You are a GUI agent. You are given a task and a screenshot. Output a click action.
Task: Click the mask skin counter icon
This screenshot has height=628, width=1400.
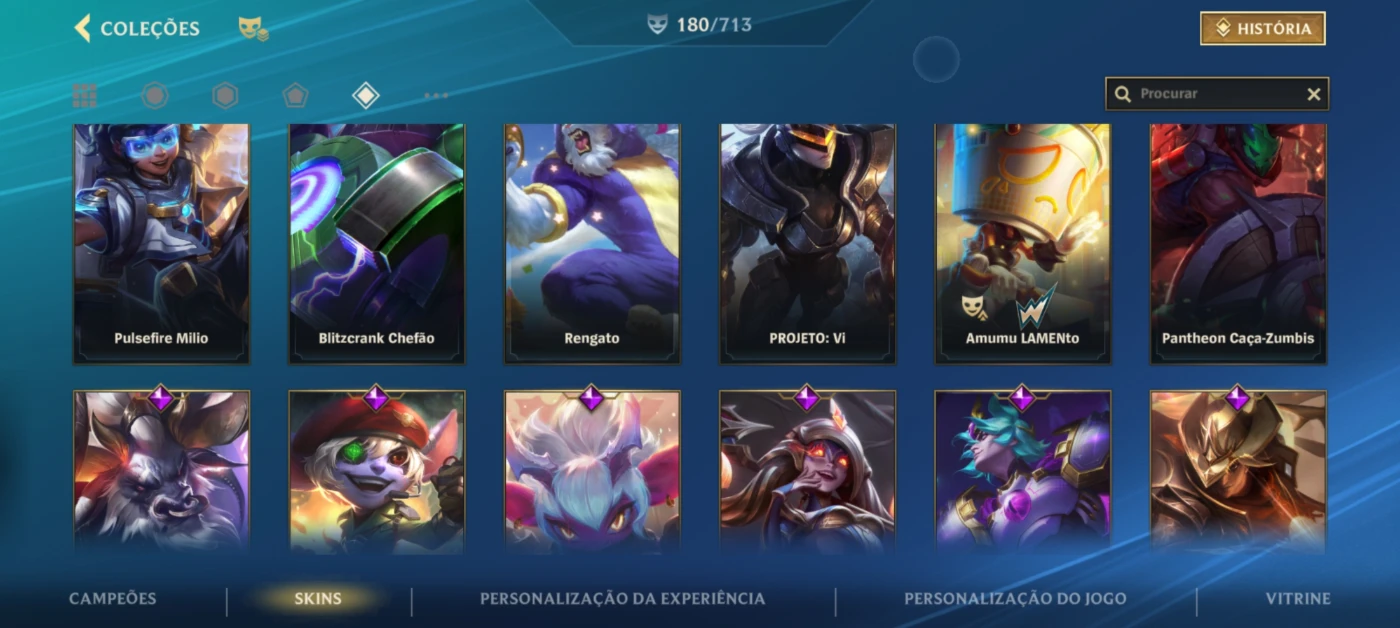[x=657, y=24]
